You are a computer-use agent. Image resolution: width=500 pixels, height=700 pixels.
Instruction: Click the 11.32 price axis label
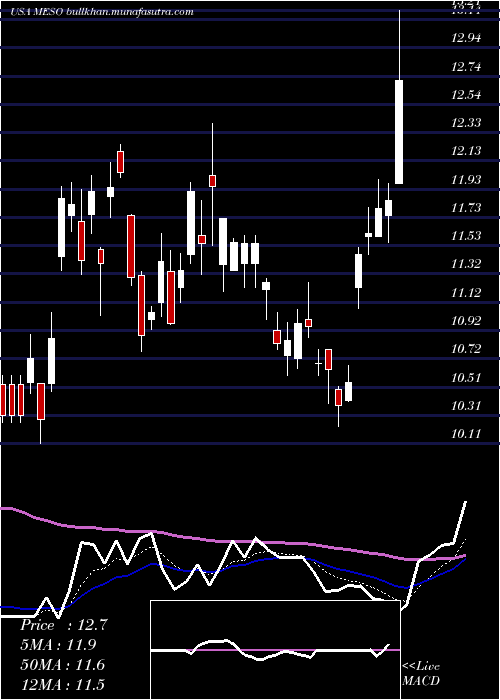click(x=466, y=264)
